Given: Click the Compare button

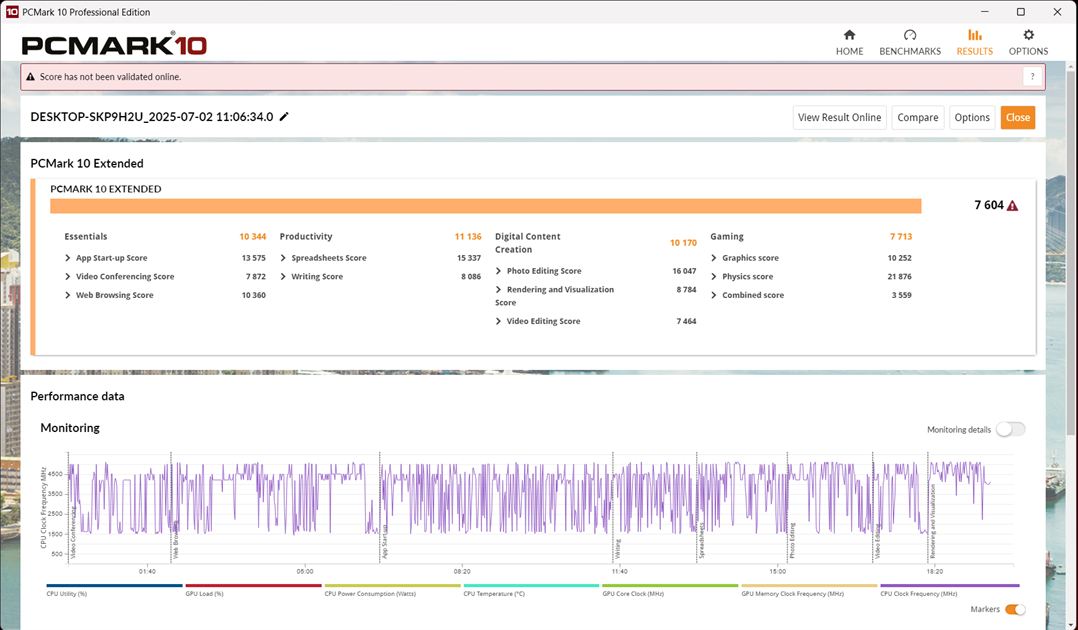Looking at the screenshot, I should pos(917,118).
